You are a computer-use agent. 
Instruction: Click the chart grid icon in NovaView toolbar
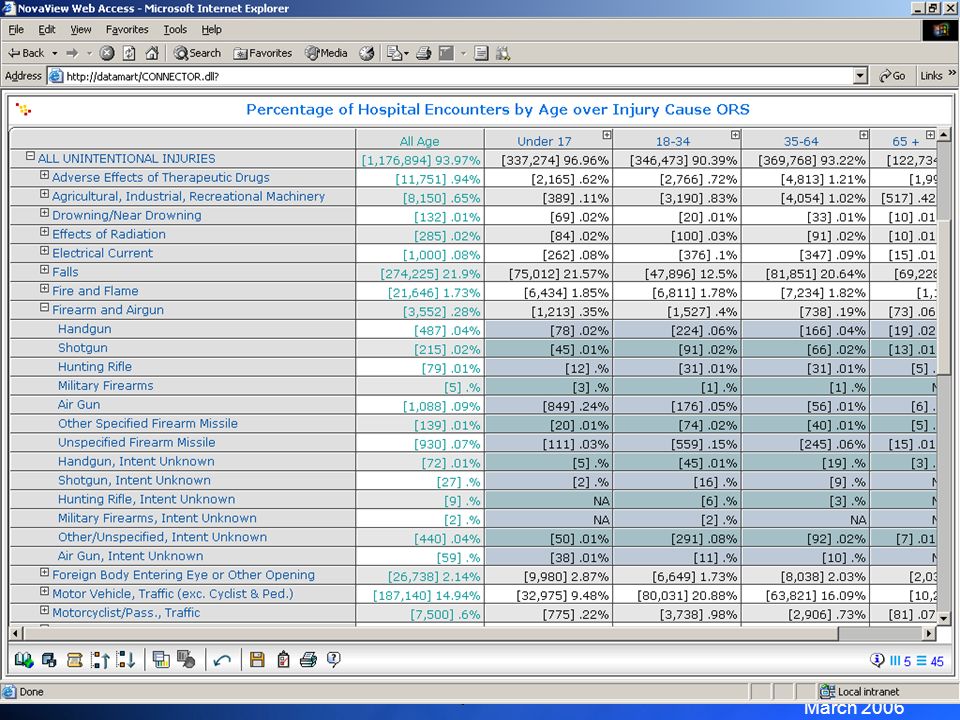coord(161,659)
